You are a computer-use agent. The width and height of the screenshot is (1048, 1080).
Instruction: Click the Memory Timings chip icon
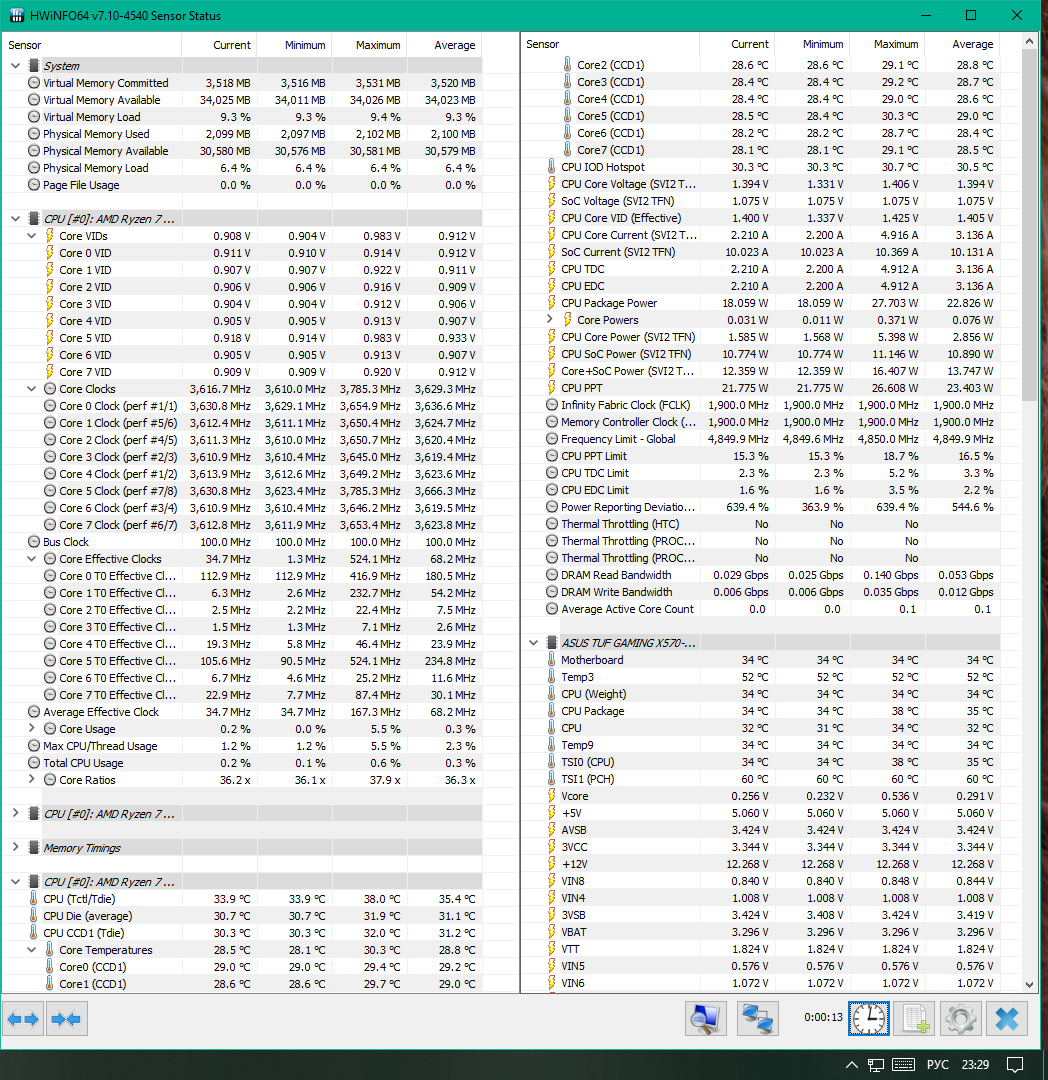pyautogui.click(x=33, y=848)
